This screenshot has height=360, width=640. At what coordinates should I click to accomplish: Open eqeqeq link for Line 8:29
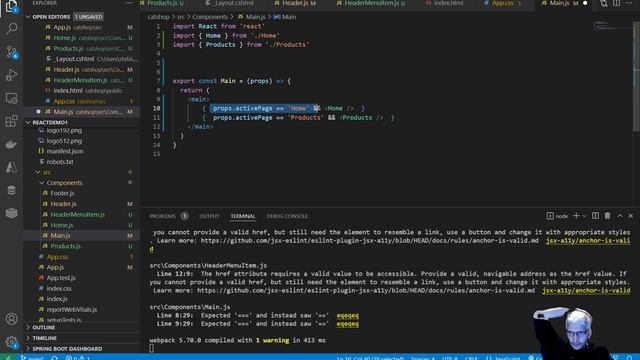347,316
